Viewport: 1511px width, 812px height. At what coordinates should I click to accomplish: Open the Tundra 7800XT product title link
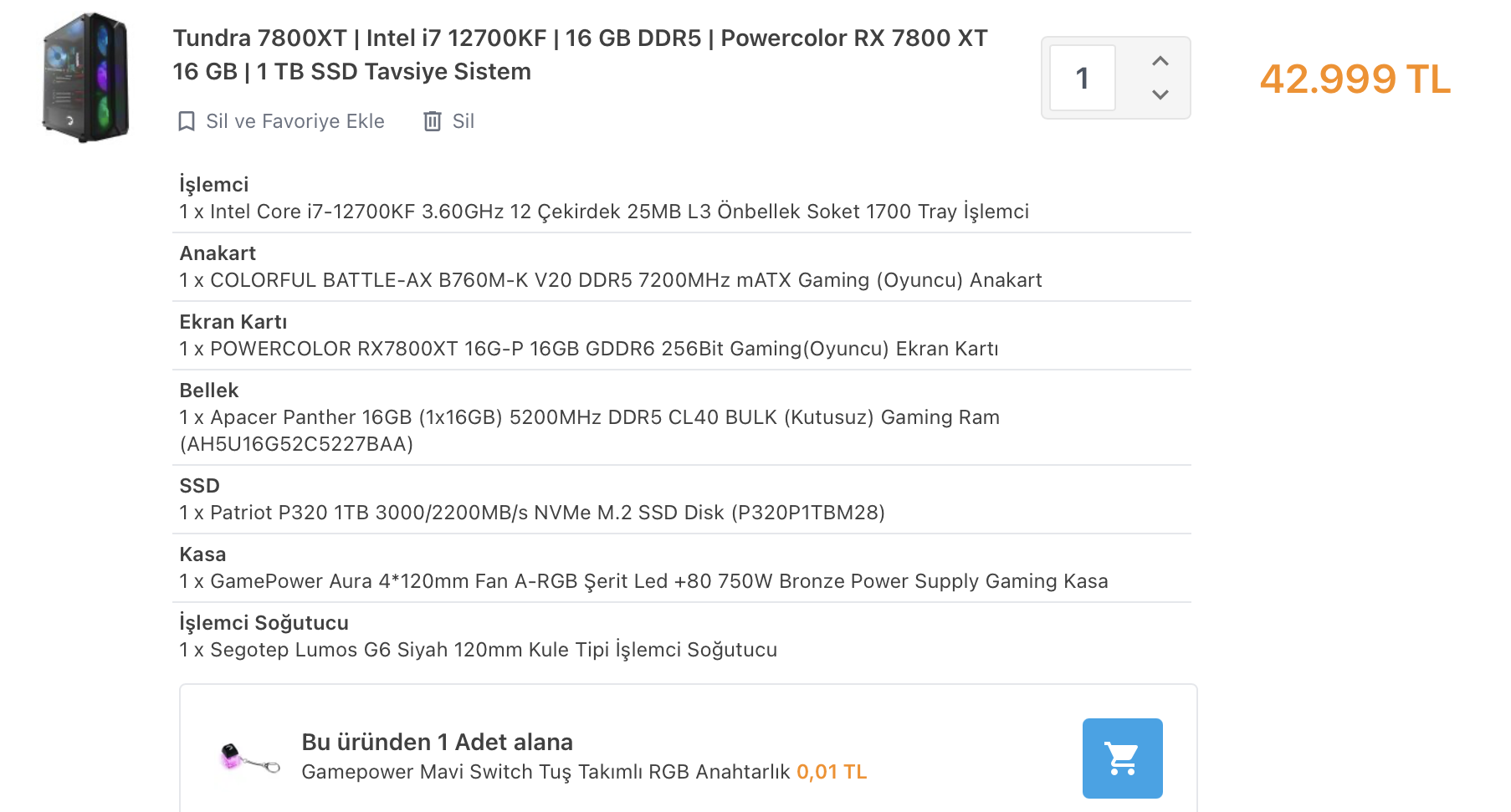click(x=579, y=54)
